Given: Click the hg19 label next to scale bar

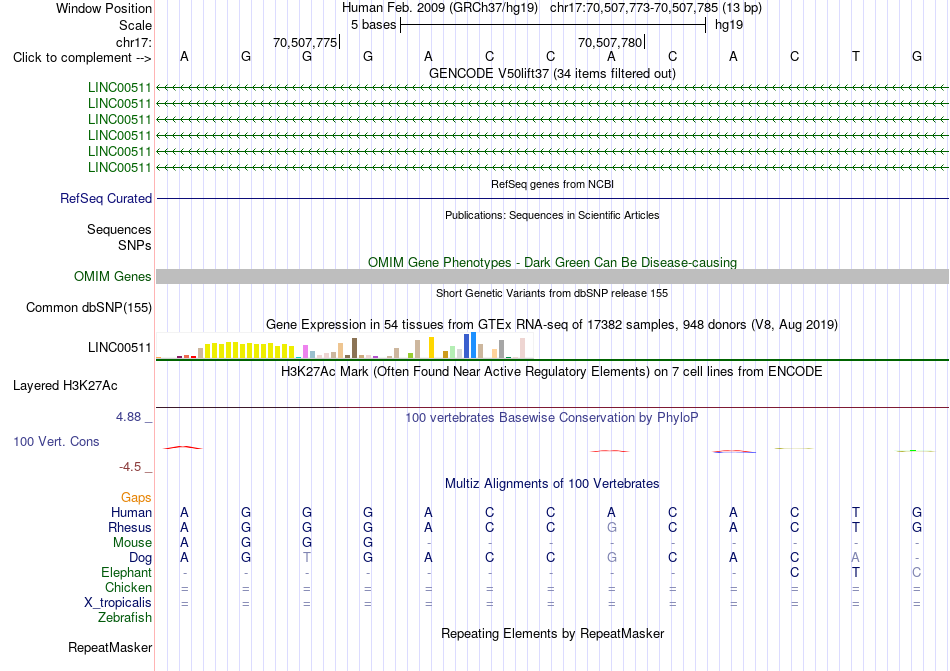Looking at the screenshot, I should [x=729, y=25].
